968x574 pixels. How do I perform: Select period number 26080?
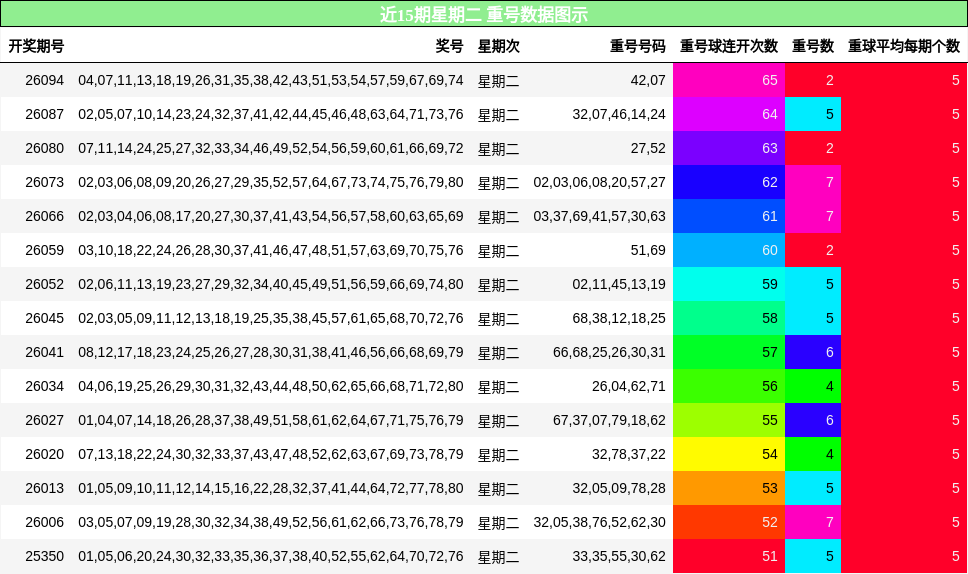(x=44, y=148)
